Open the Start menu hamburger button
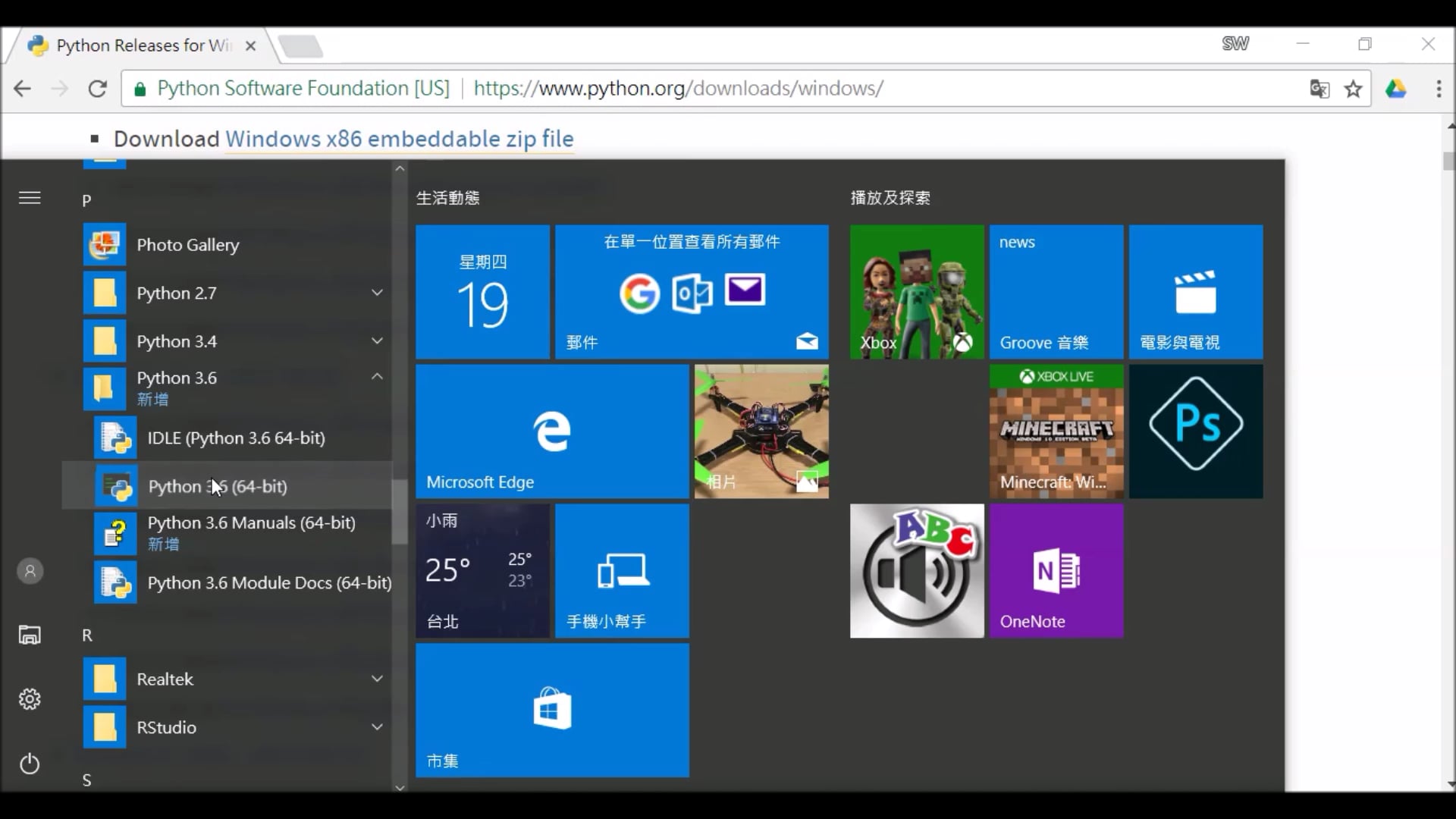The image size is (1456, 819). click(30, 197)
